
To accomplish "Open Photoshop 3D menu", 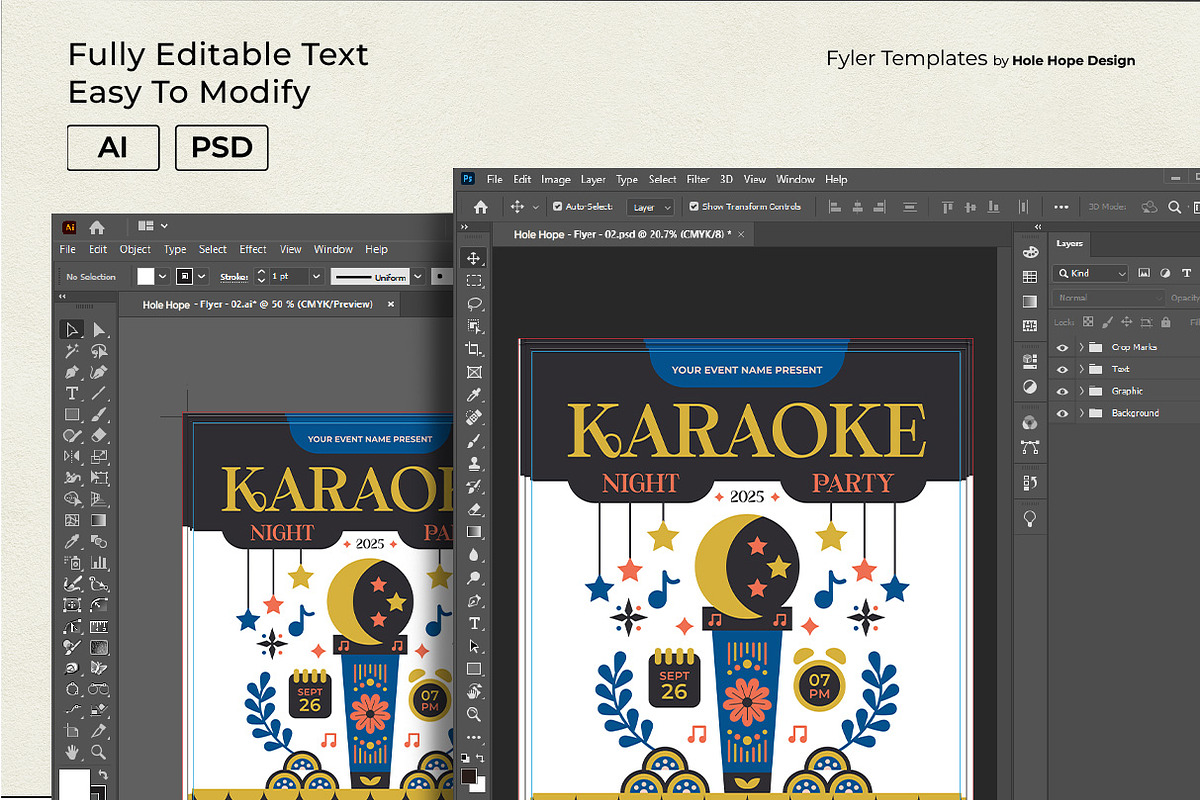I will pos(727,180).
